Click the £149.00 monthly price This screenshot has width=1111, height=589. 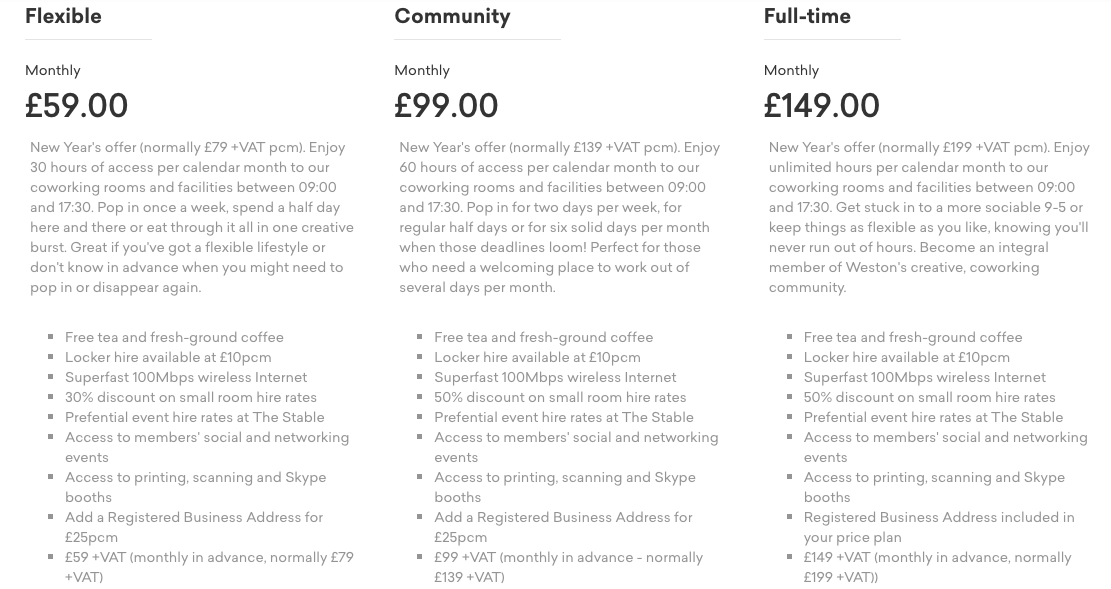pos(822,106)
